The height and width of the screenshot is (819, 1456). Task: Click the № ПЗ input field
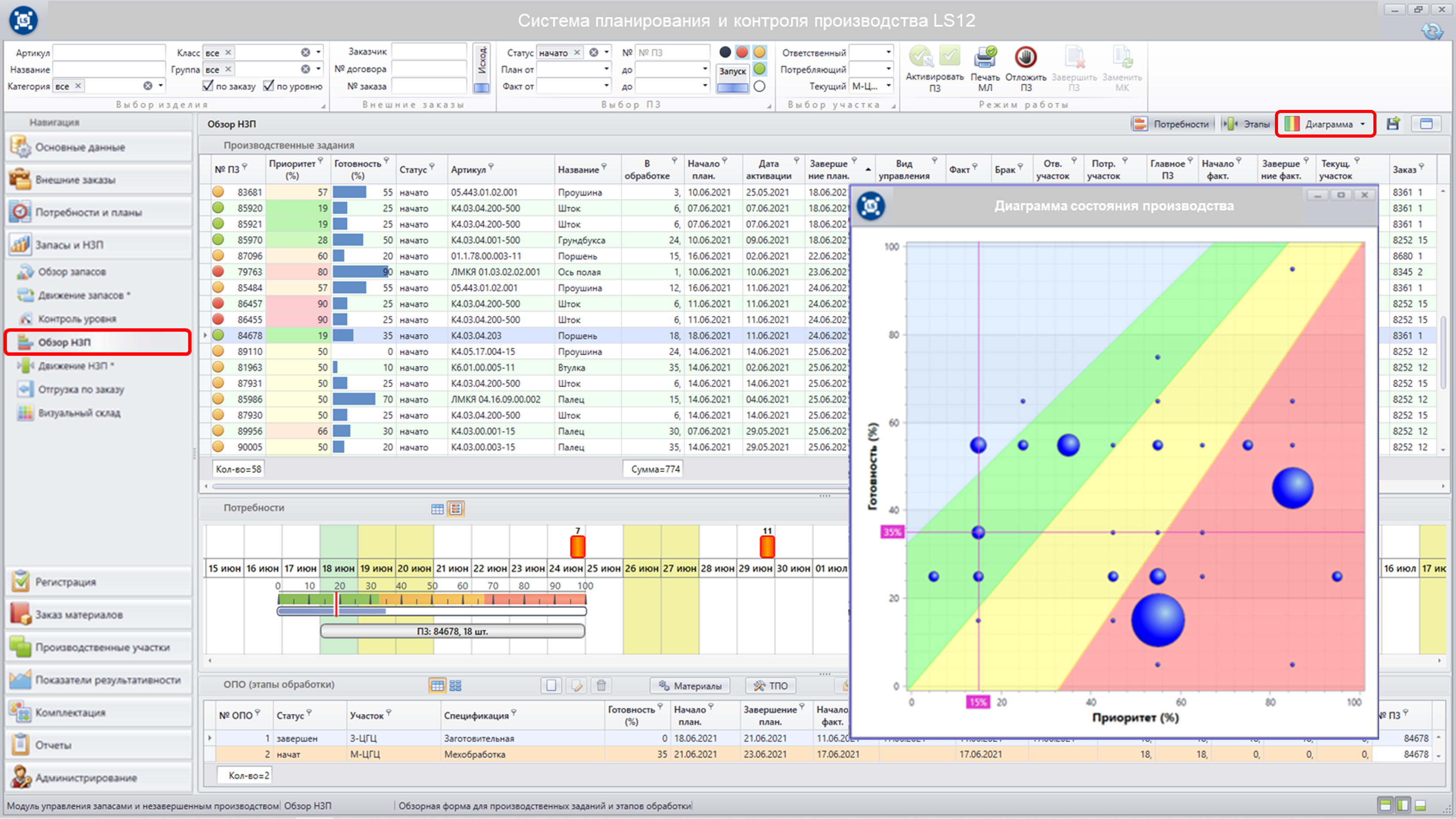(x=672, y=52)
